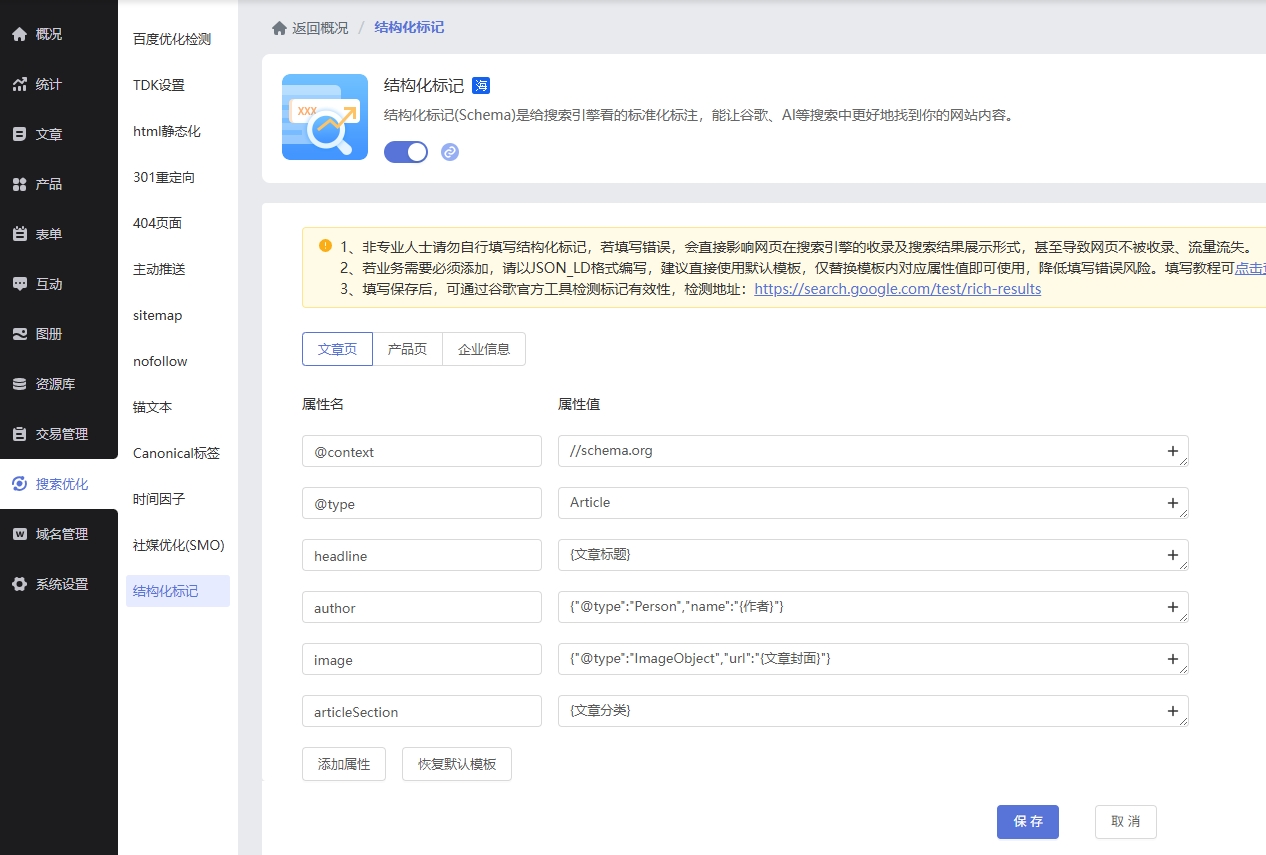Click 恢复默认模板 button

(456, 764)
